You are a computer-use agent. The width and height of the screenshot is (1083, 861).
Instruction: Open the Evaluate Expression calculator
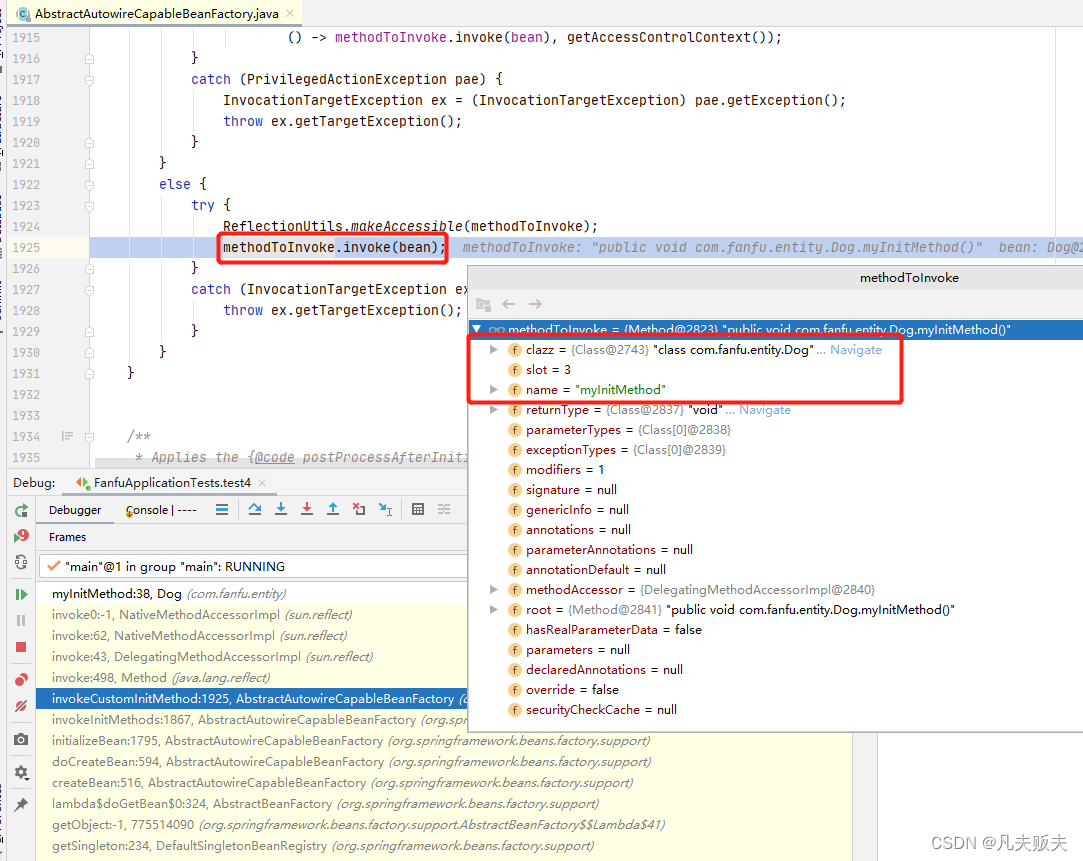point(418,510)
